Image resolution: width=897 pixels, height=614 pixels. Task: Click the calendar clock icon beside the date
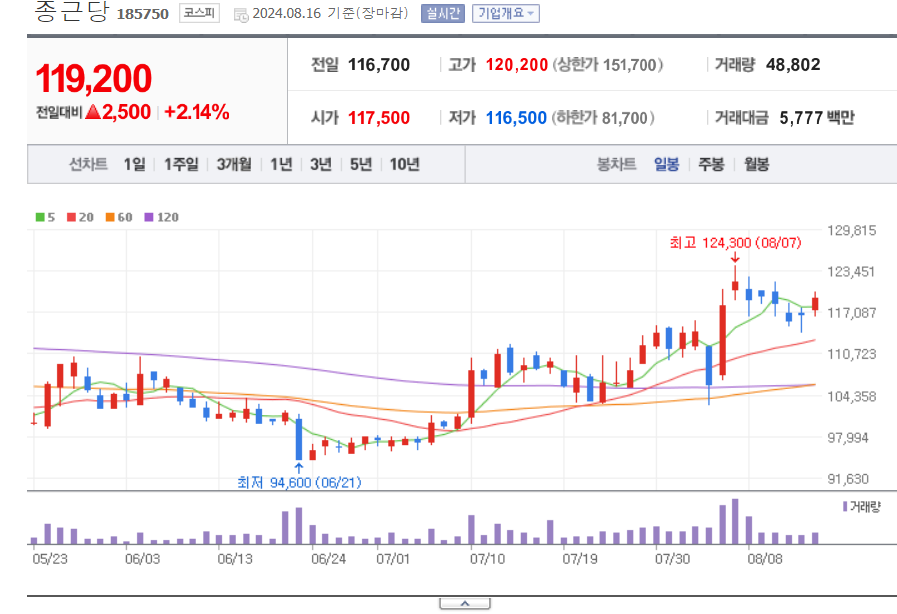pos(241,15)
